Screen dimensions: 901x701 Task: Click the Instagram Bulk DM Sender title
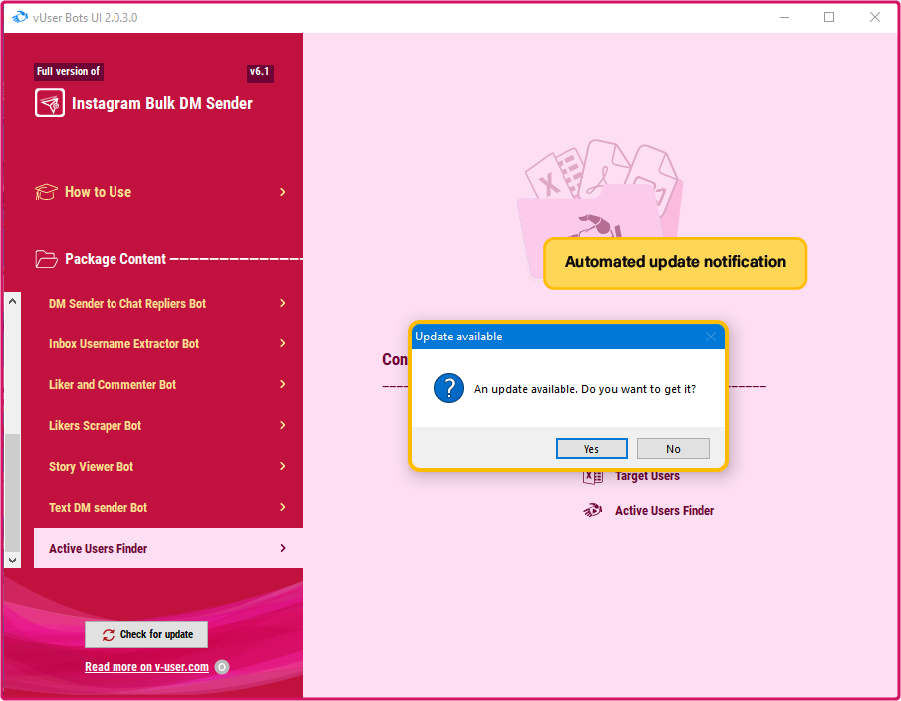pyautogui.click(x=162, y=103)
